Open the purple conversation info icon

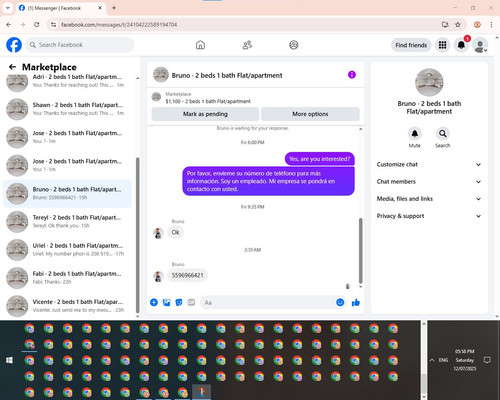coord(352,75)
